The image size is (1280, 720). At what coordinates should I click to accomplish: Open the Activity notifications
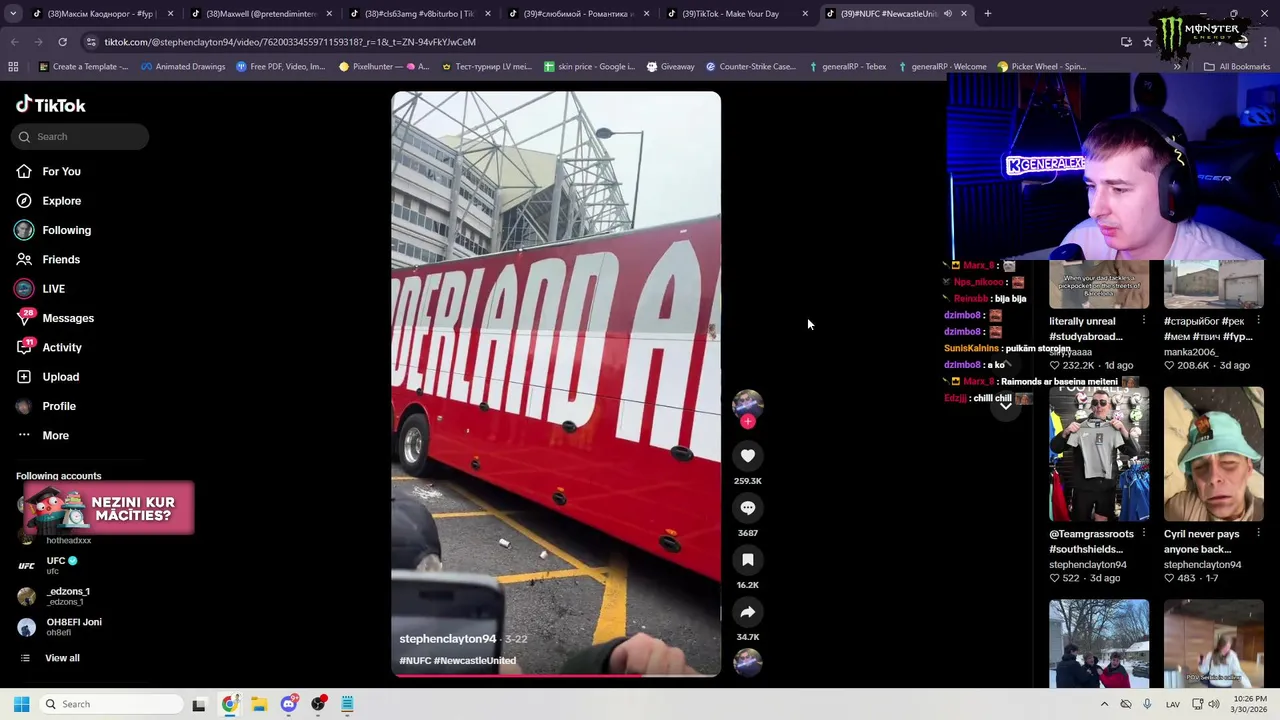(x=49, y=347)
